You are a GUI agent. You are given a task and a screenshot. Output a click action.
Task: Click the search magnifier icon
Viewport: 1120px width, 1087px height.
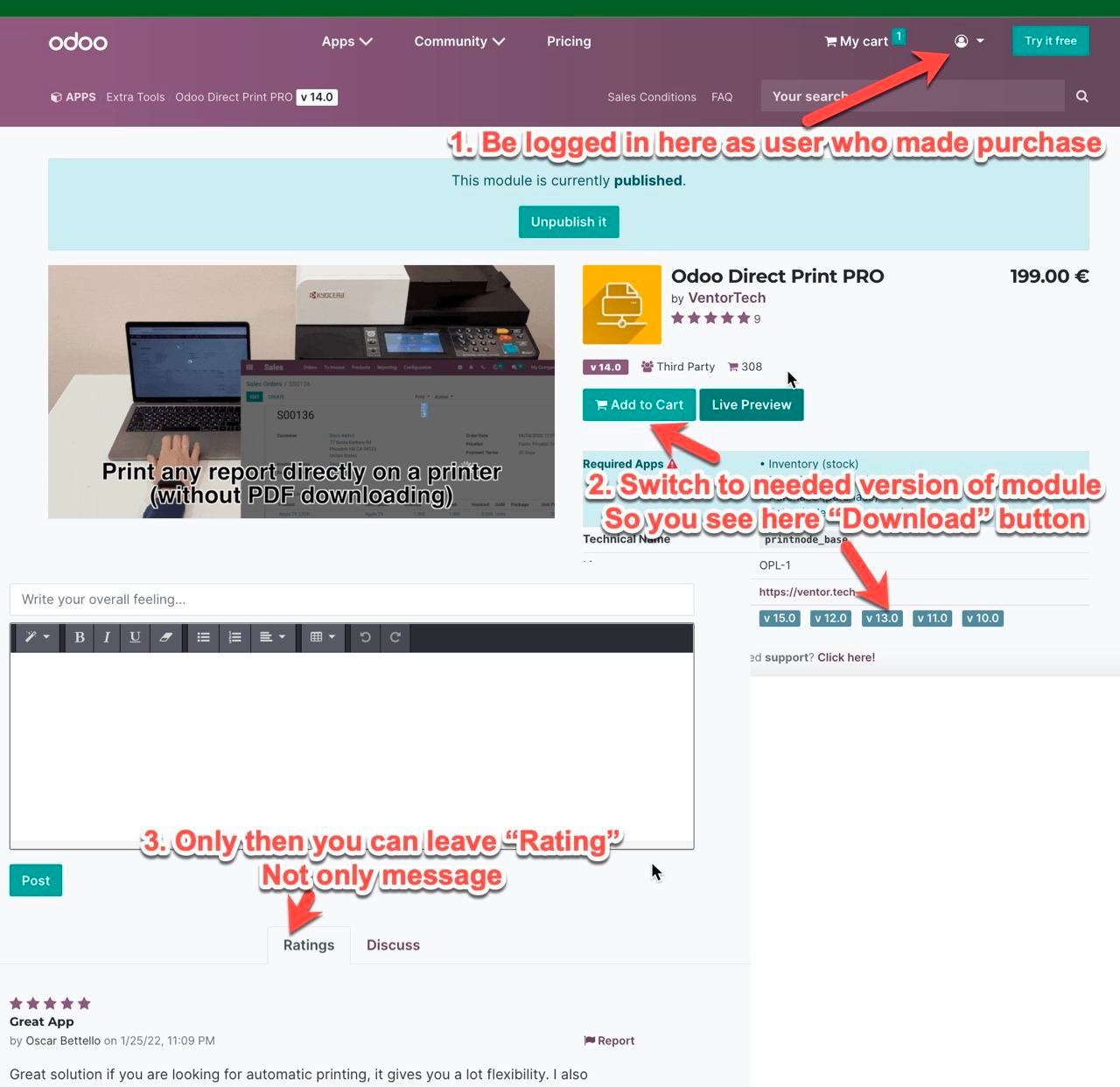click(x=1082, y=96)
